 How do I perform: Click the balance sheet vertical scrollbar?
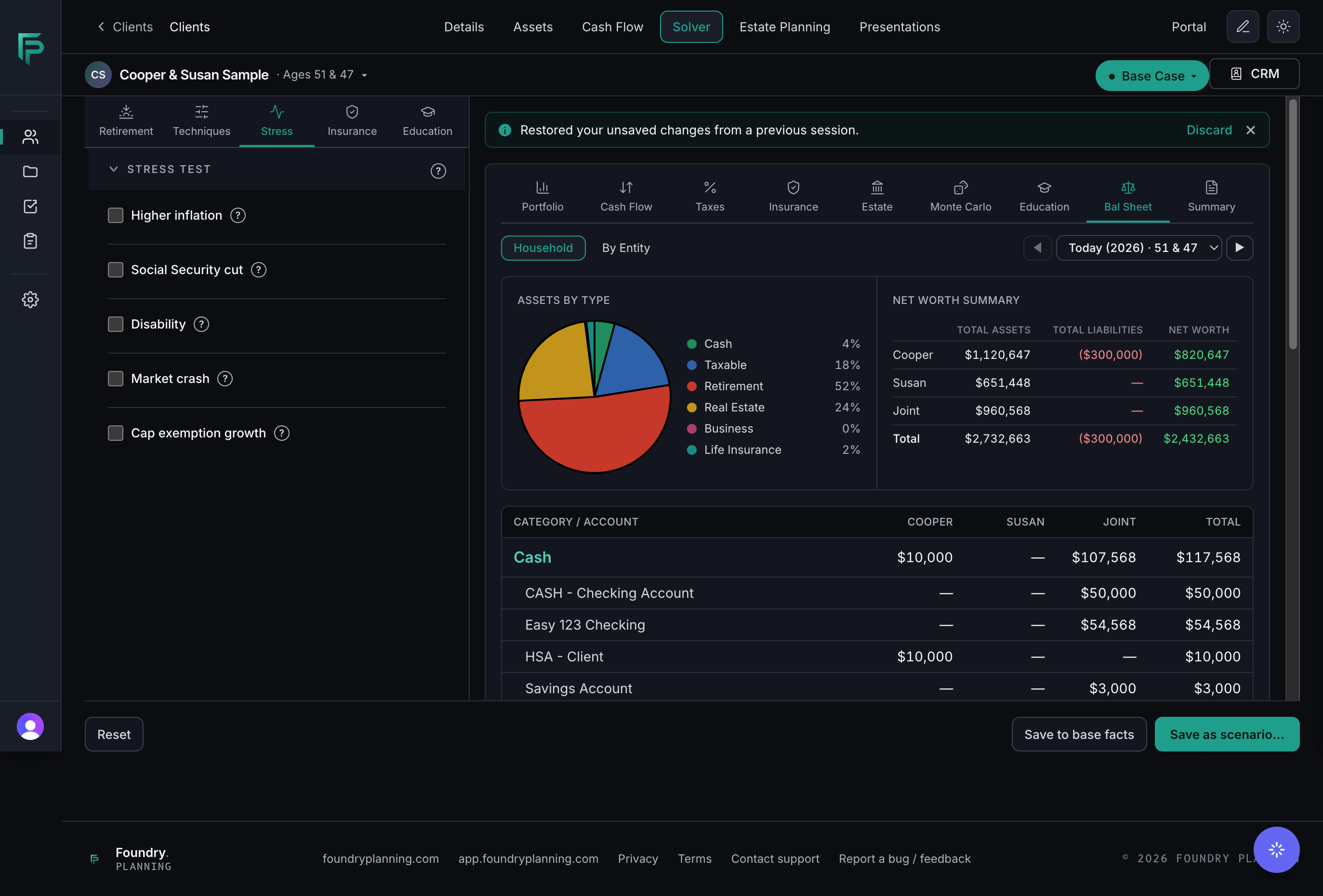(x=1292, y=224)
